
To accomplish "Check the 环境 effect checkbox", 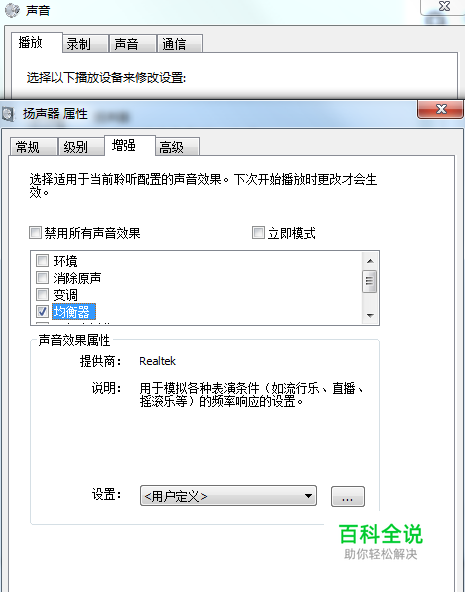I will 42,261.
